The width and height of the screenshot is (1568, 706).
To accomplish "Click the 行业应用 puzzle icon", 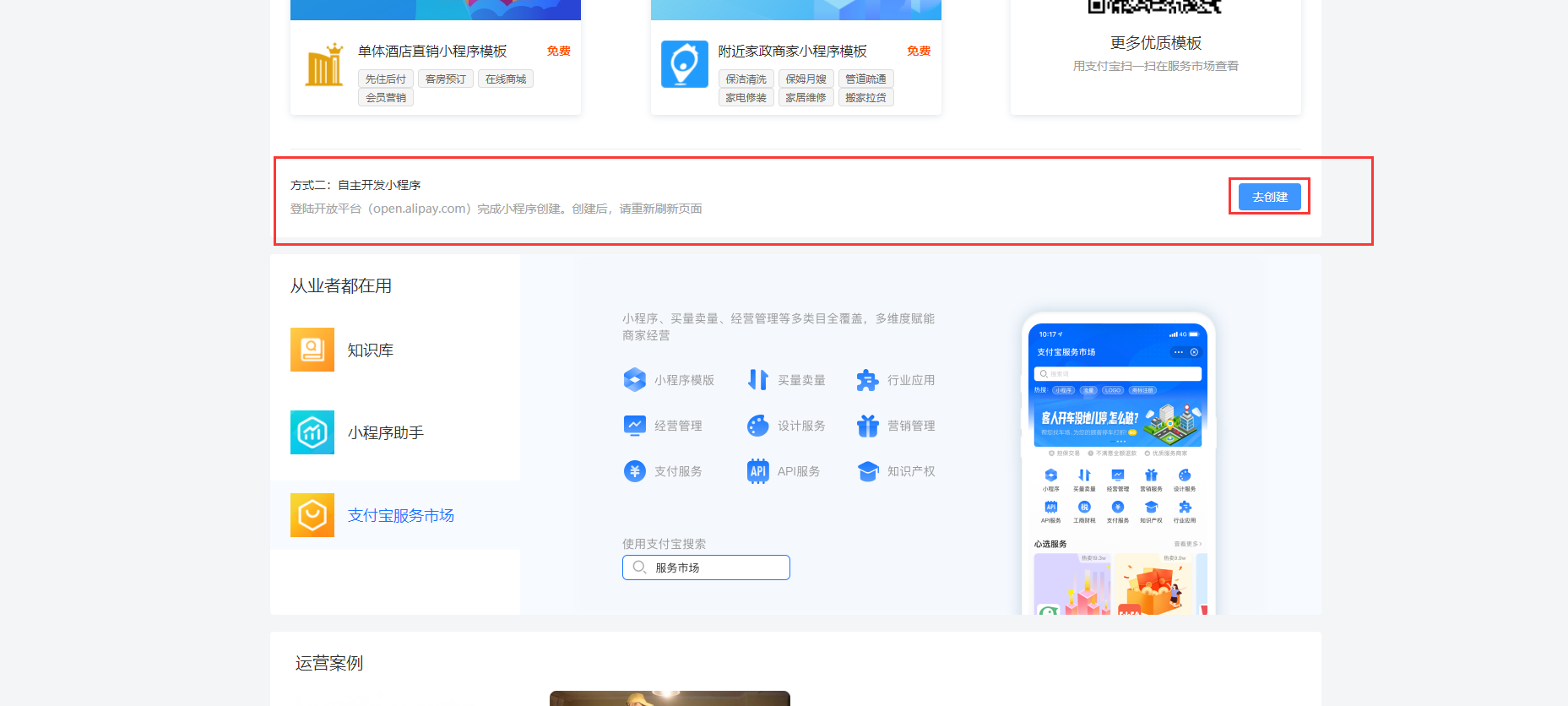I will click(867, 380).
